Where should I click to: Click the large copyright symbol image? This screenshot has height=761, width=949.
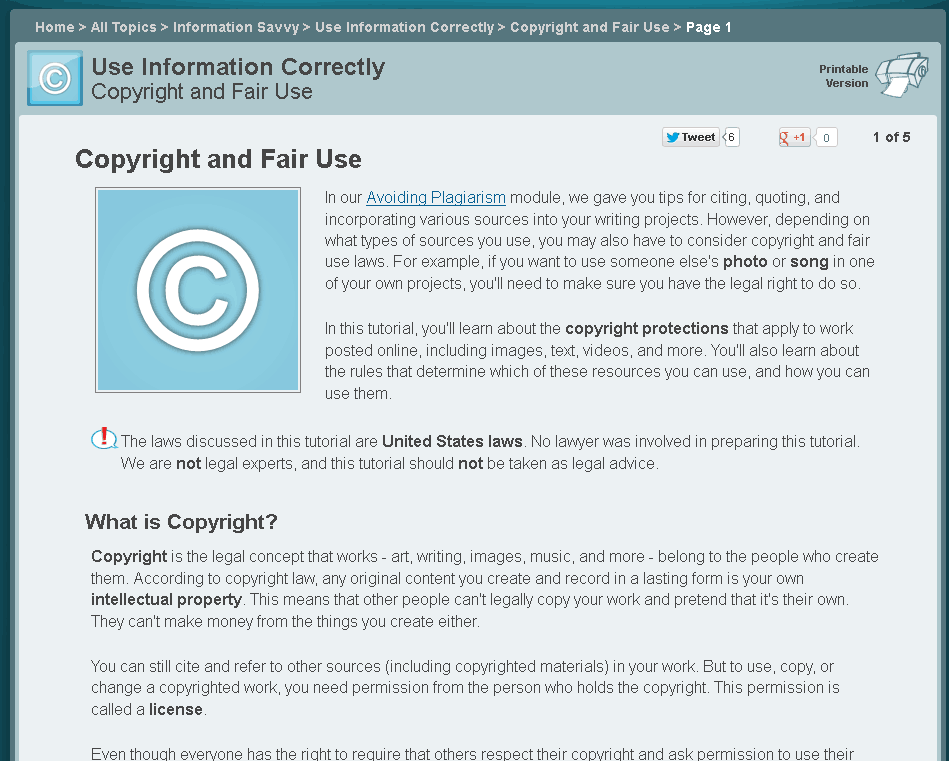coord(197,290)
